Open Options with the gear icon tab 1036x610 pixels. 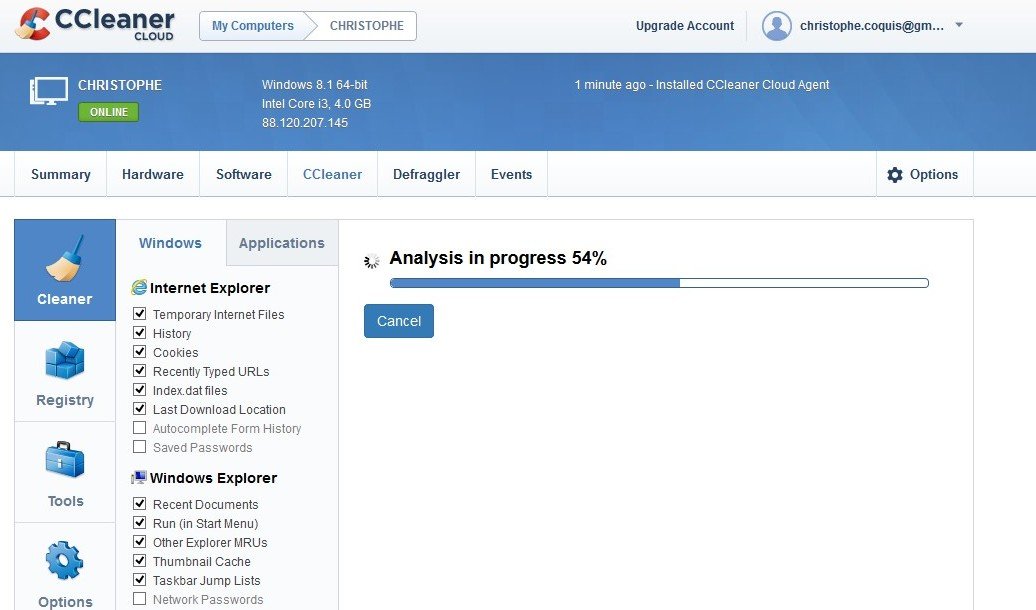(923, 174)
